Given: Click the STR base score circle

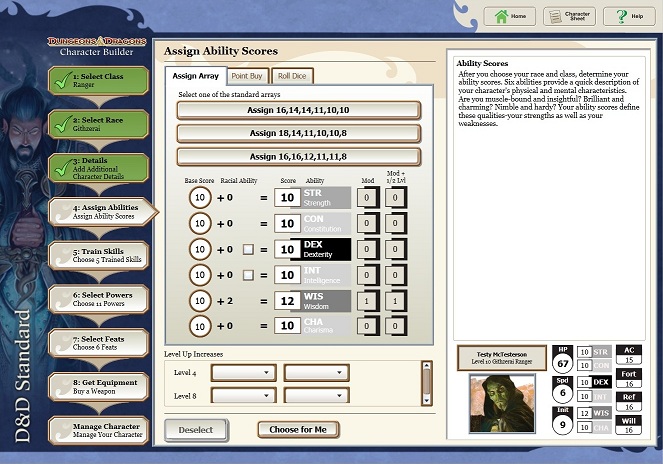Looking at the screenshot, I should click(200, 198).
